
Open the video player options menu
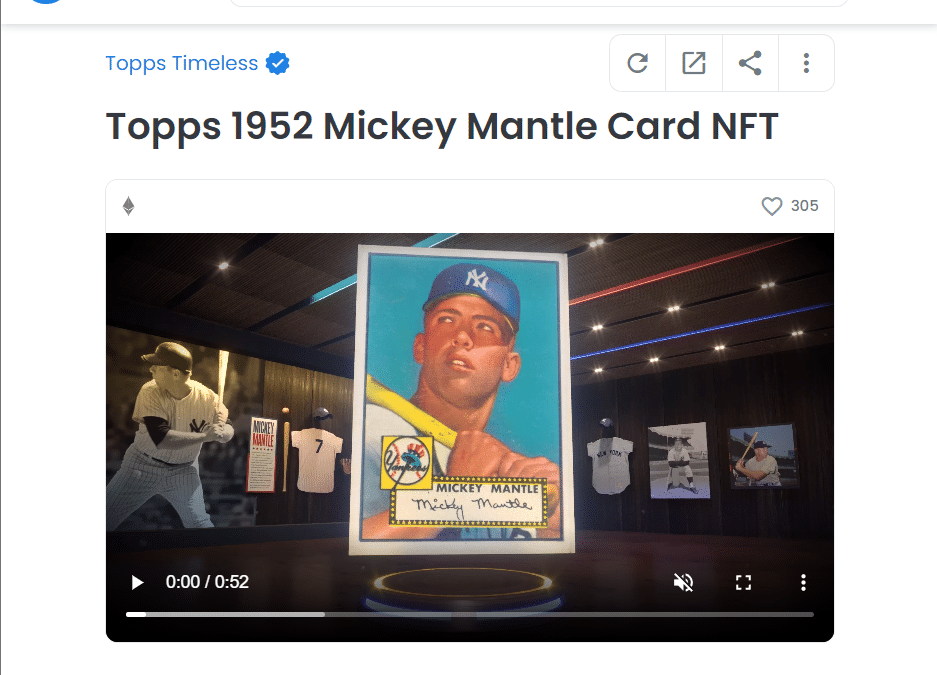point(803,582)
